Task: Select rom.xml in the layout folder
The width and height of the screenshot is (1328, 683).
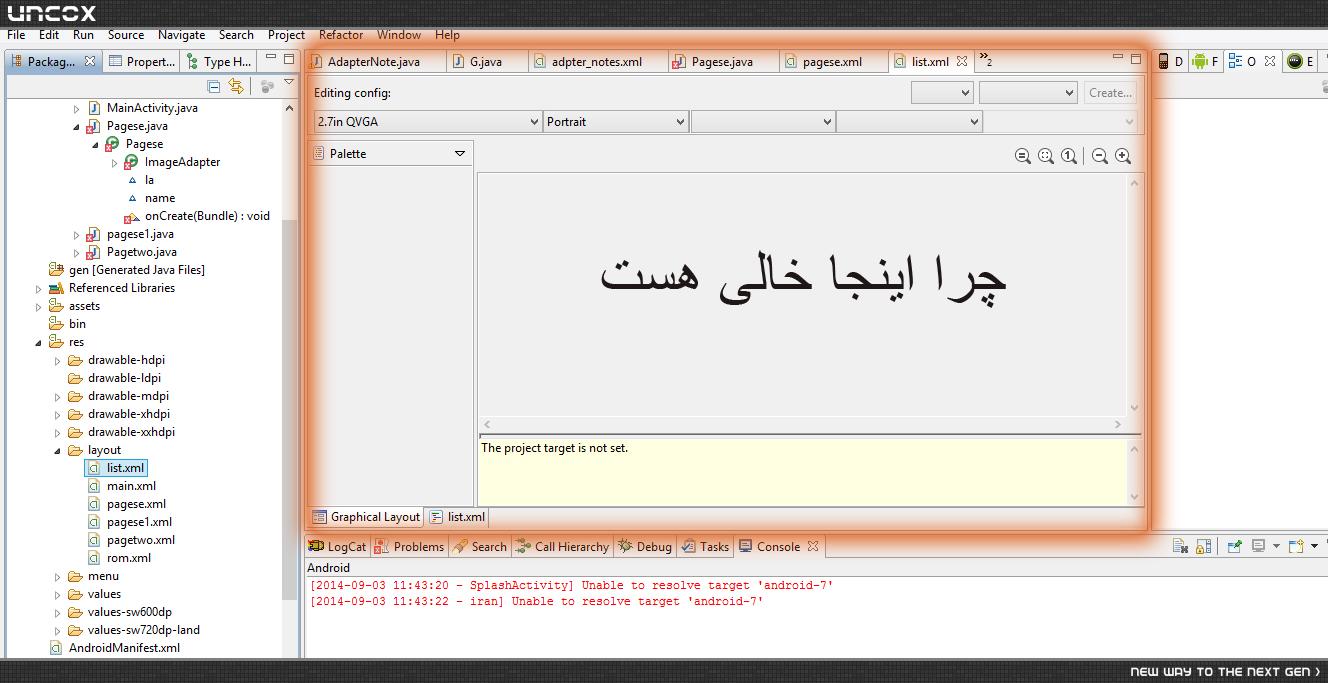Action: click(129, 558)
